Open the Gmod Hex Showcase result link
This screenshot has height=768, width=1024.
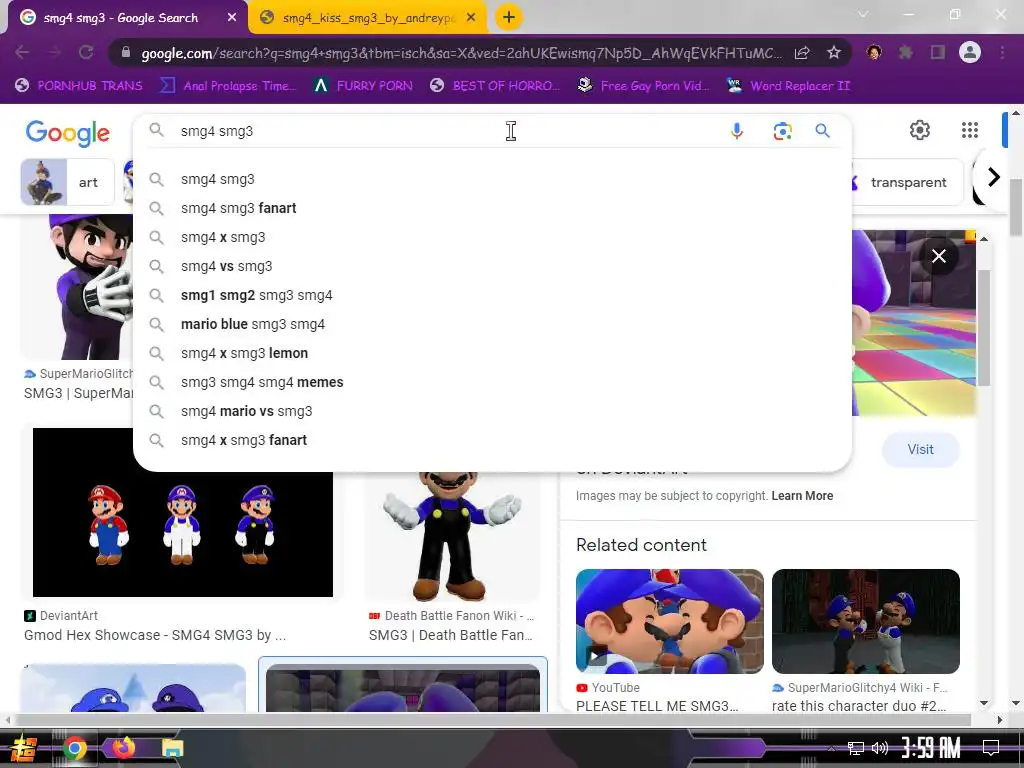pos(155,635)
